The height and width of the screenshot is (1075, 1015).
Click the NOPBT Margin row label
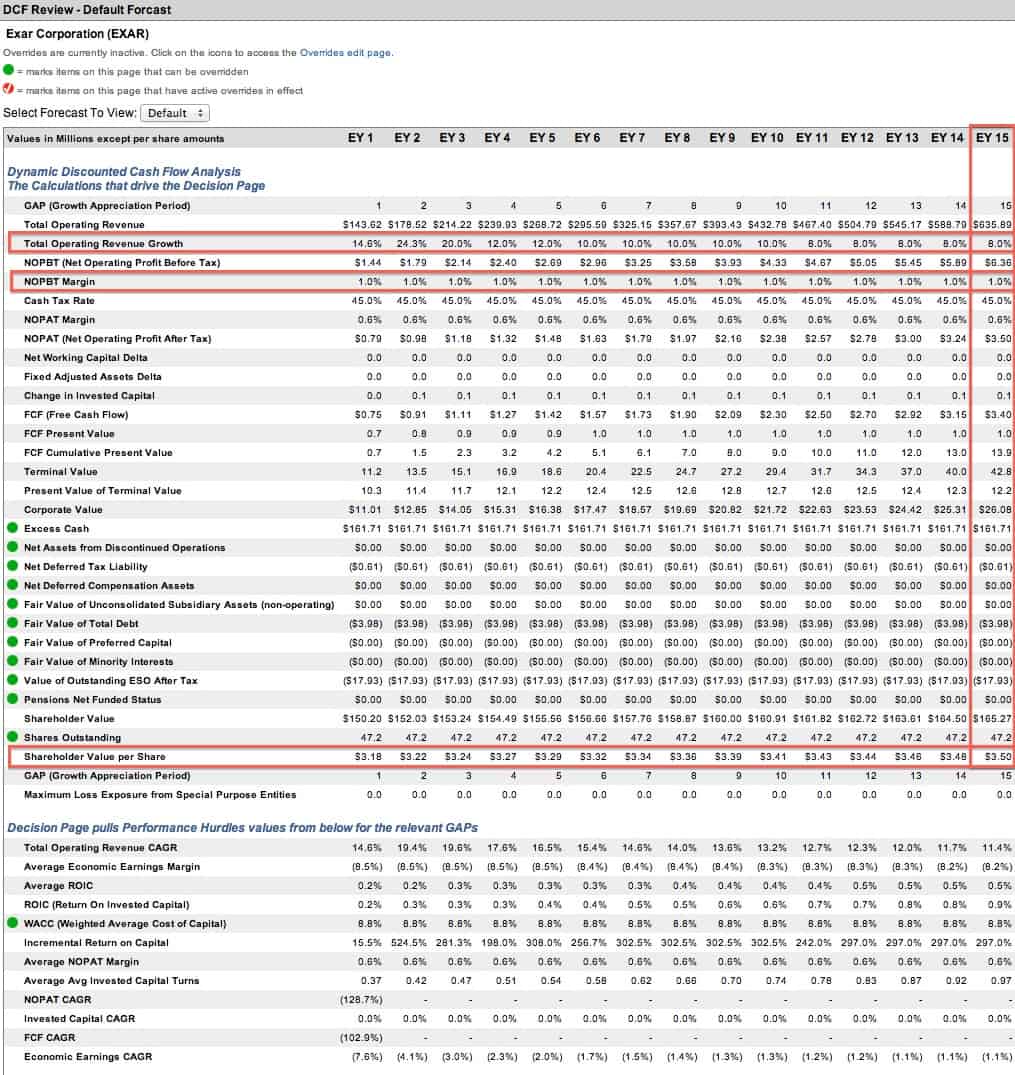point(60,282)
